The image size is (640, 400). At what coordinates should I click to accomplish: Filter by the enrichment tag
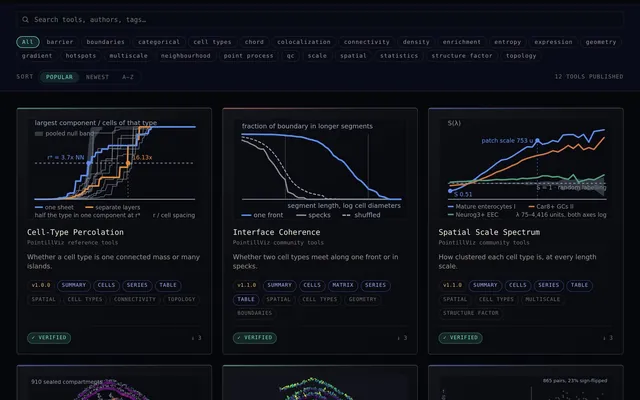click(462, 42)
